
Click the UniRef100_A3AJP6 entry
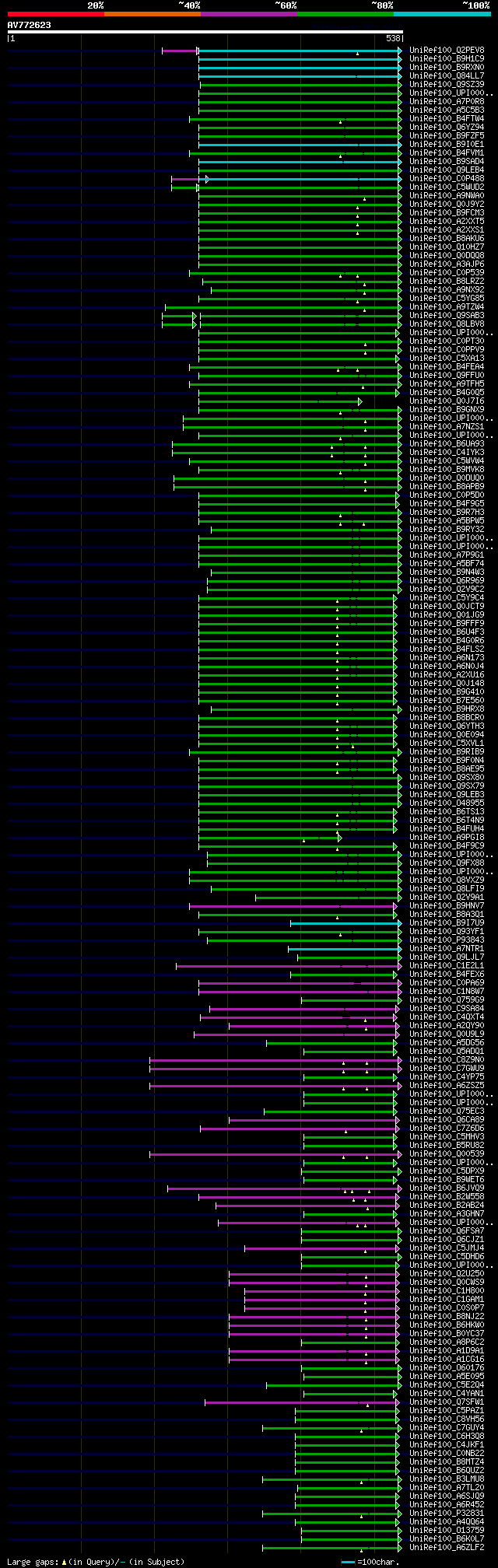(x=447, y=264)
